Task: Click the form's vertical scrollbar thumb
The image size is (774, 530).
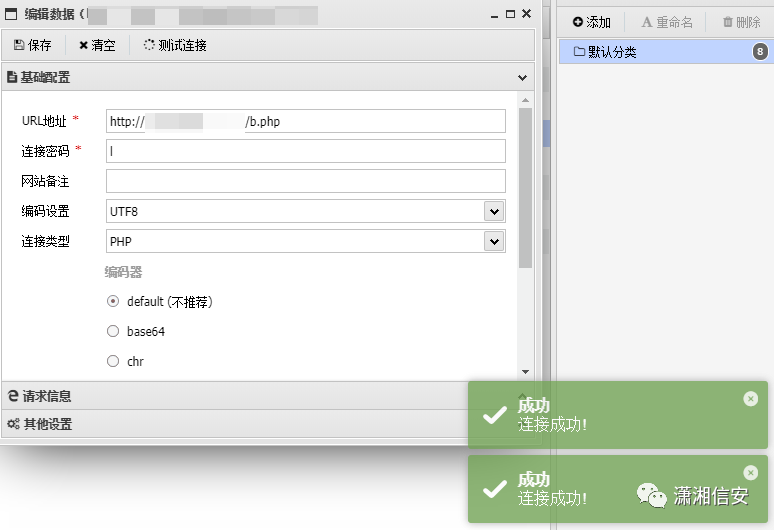Action: click(525, 188)
